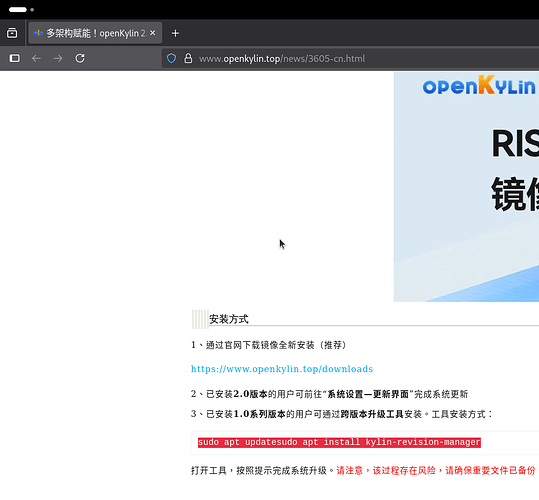Click the 安装方式 section heading
The width and height of the screenshot is (539, 500).
tap(229, 319)
